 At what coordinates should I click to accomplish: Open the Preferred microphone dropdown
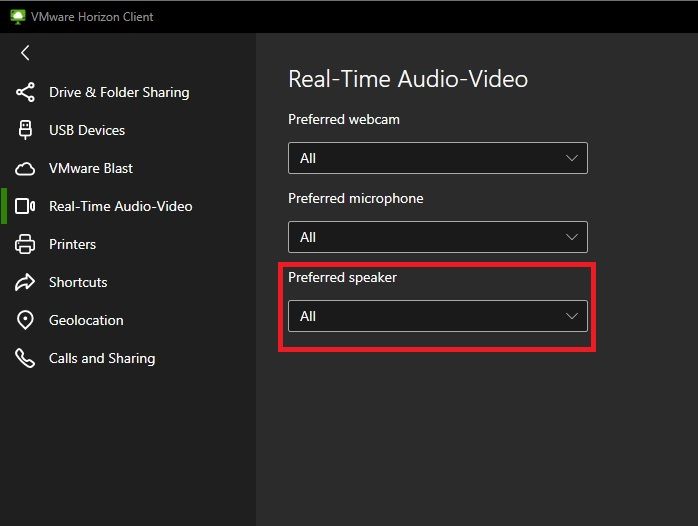coord(437,237)
